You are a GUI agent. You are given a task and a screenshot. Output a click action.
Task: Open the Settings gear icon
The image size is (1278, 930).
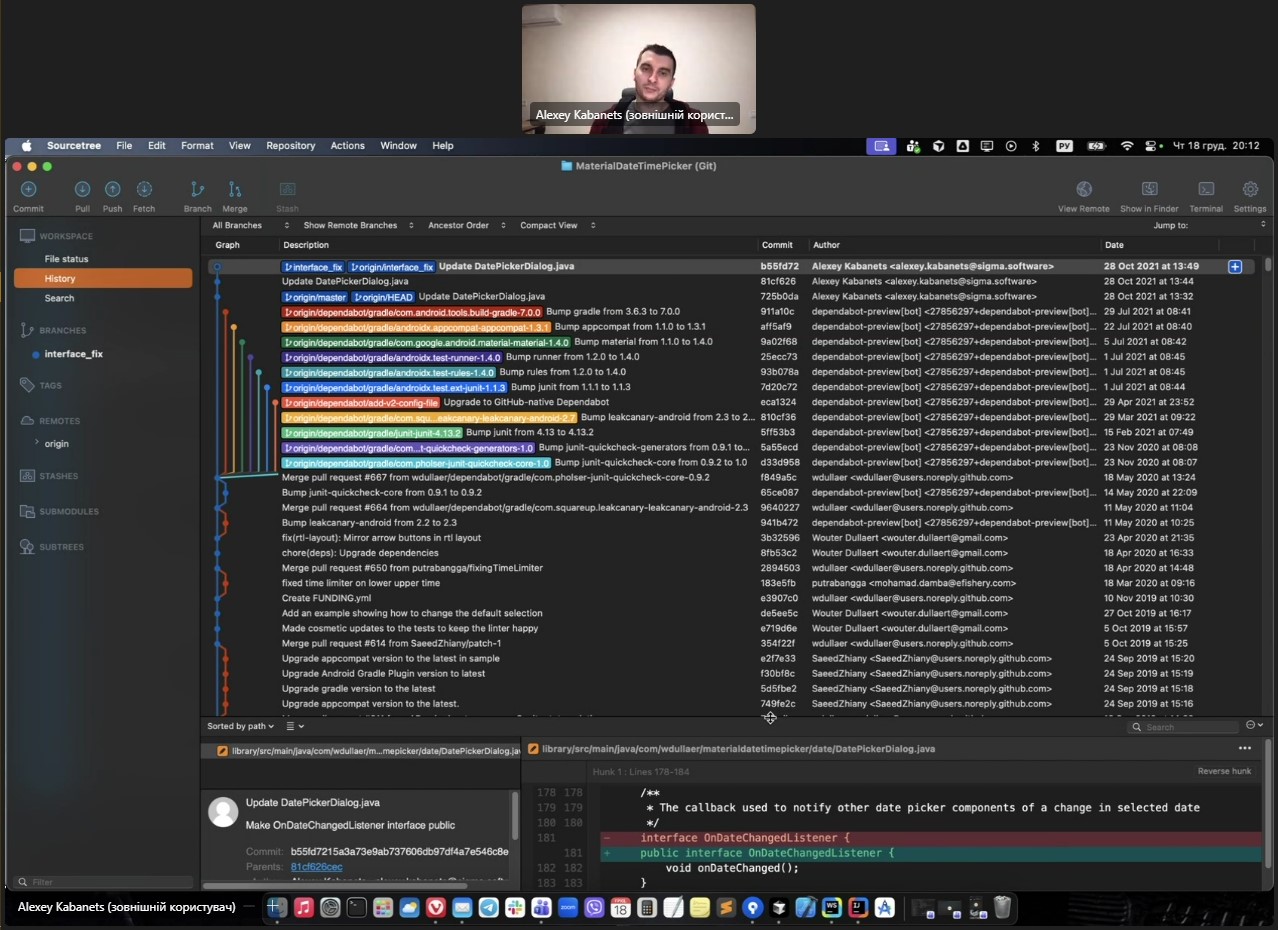click(x=1250, y=190)
